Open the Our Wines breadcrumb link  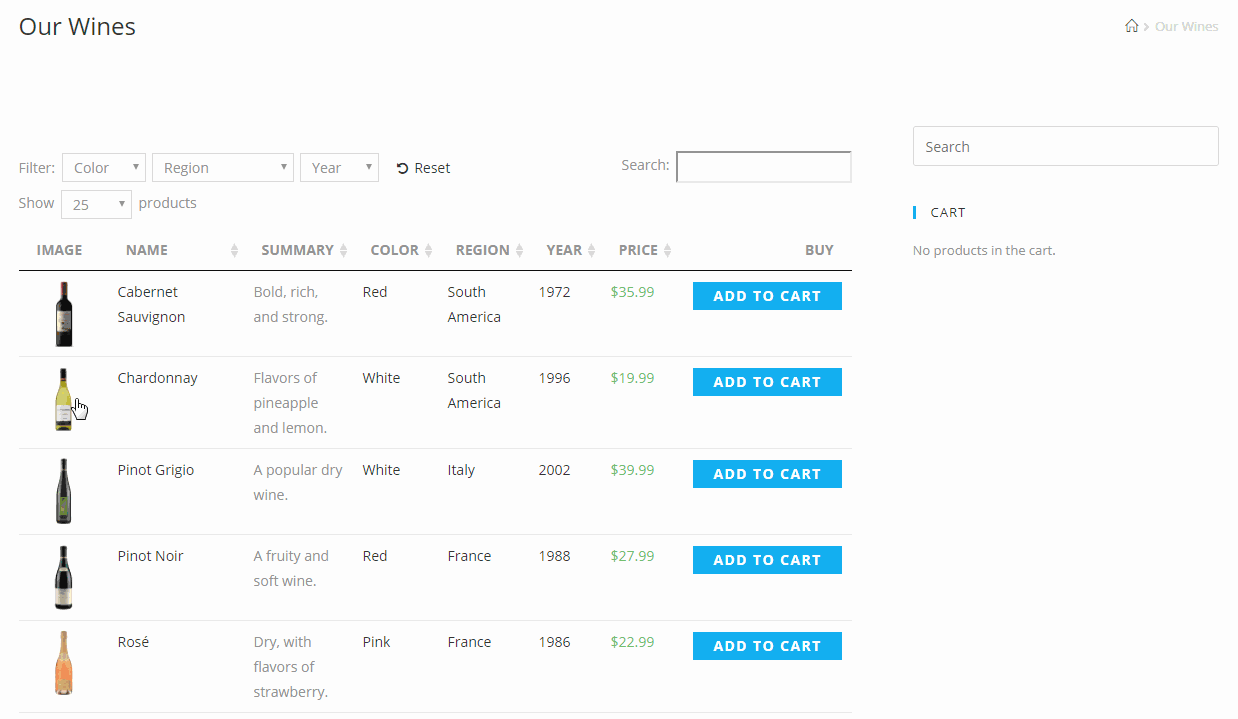tap(1186, 26)
